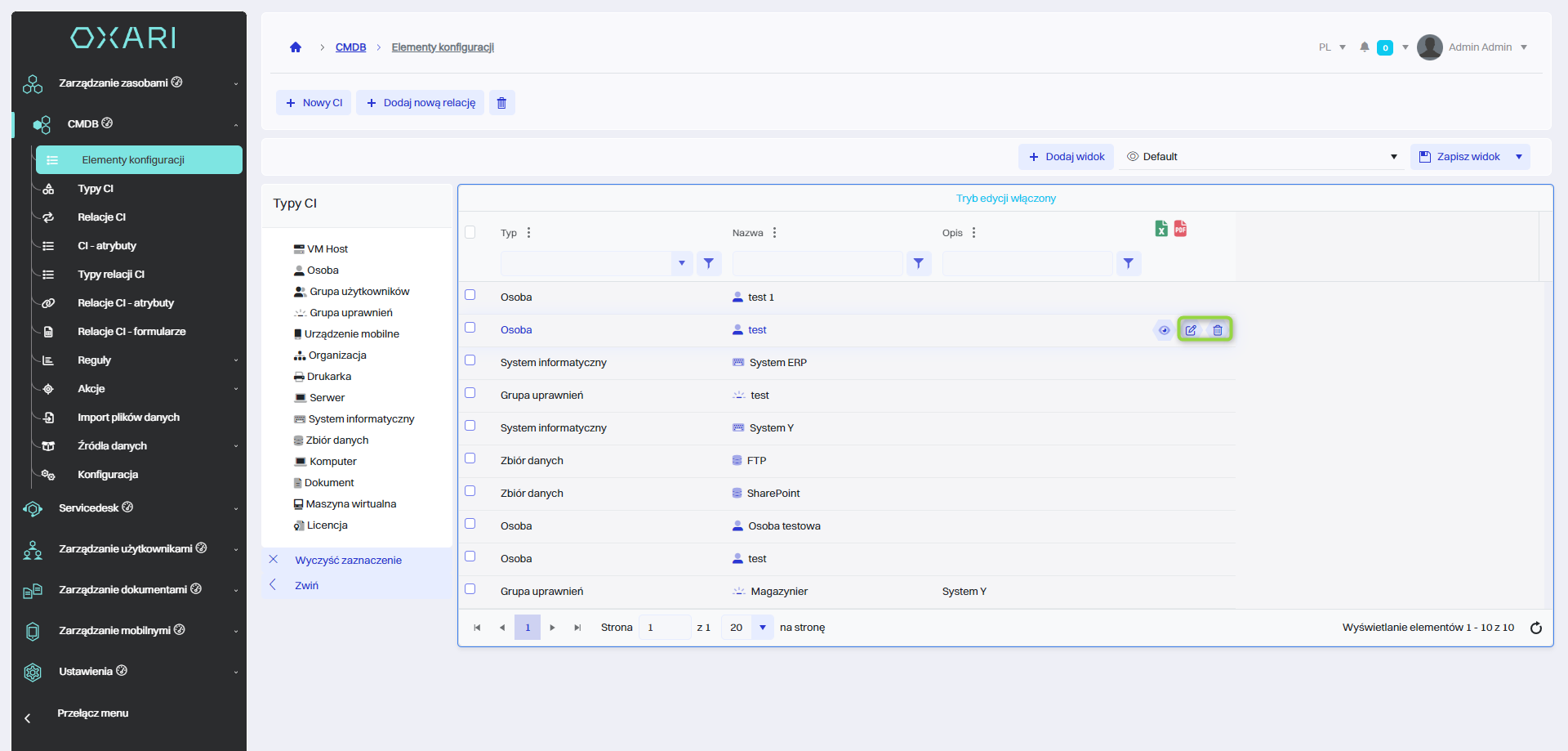Click the trash icon in top toolbar
The image size is (1568, 751).
(x=501, y=103)
